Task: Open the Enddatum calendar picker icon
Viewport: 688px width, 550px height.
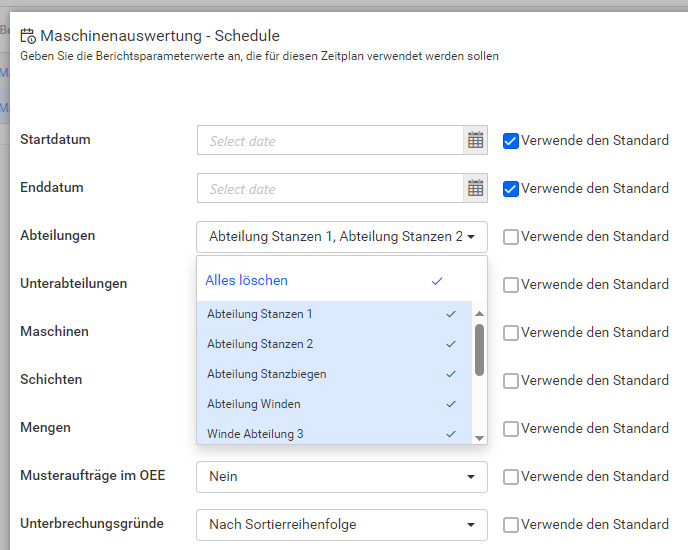Action: click(475, 188)
